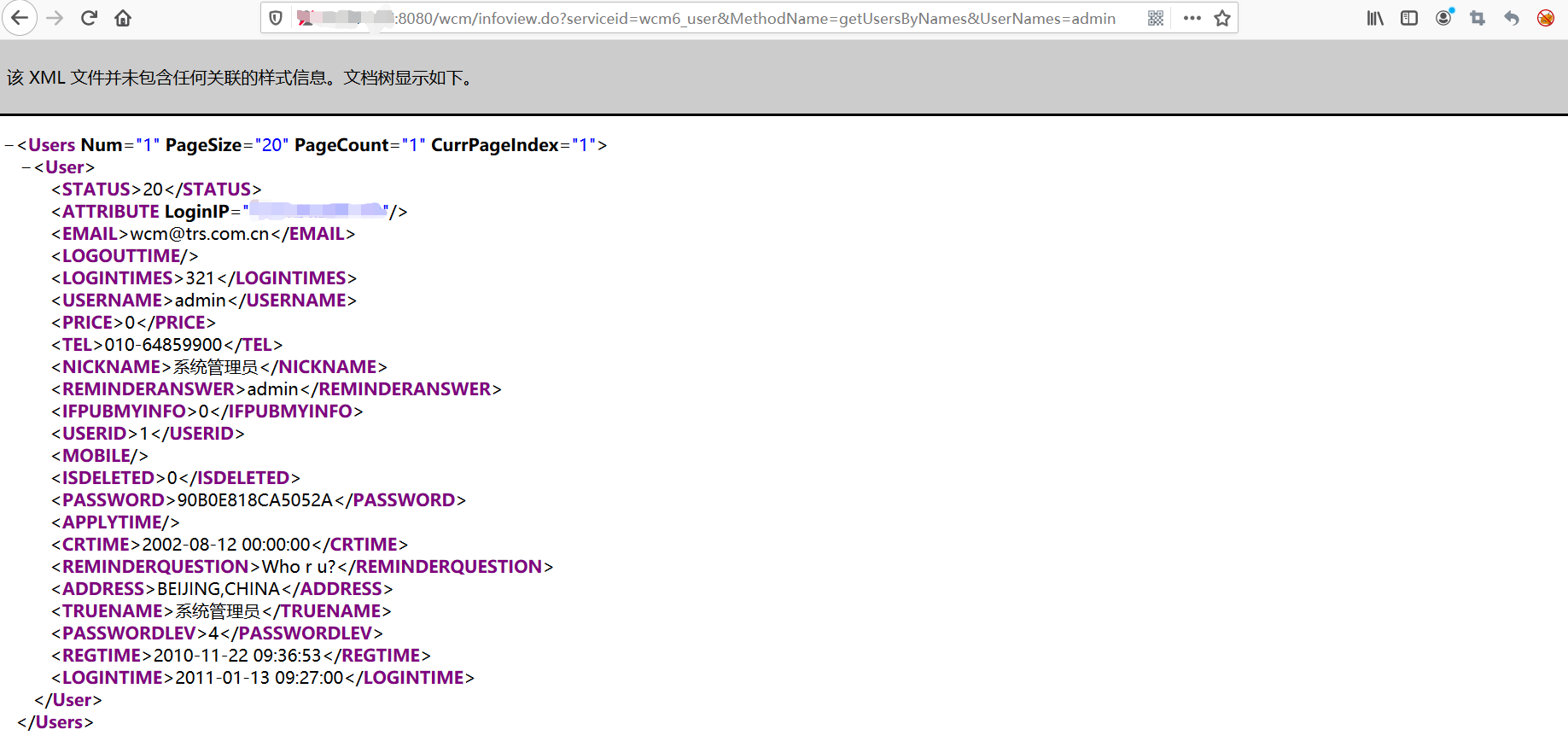Toggle the sidebar view icon
Image resolution: width=1568 pixels, height=747 pixels.
tap(1409, 18)
